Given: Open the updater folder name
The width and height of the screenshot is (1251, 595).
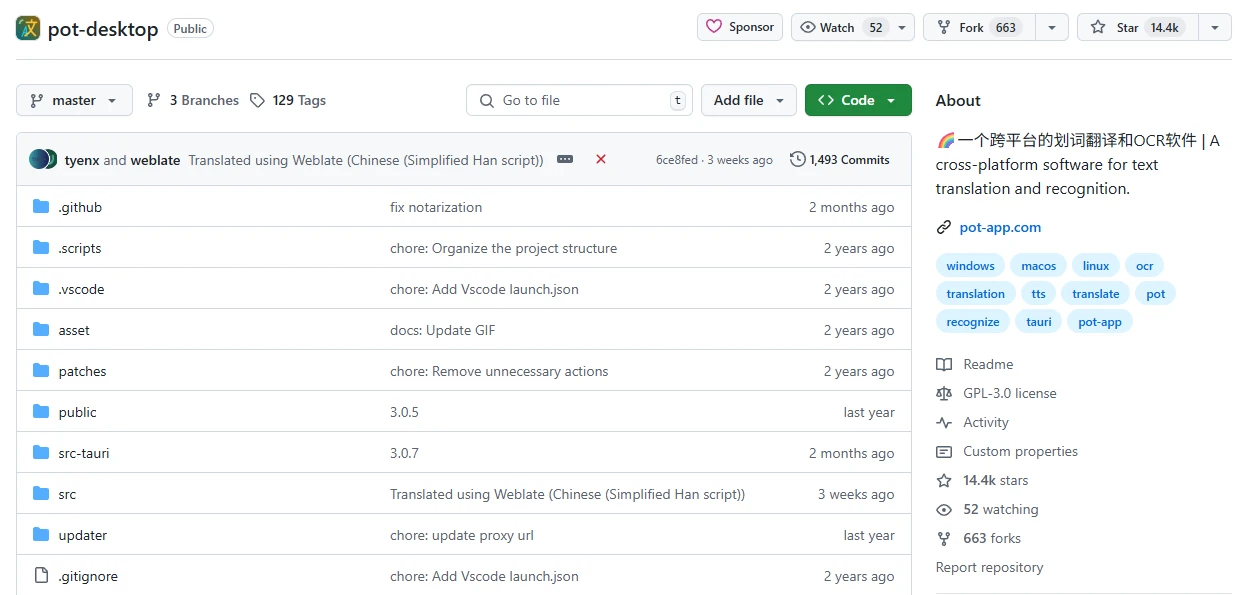Looking at the screenshot, I should point(83,535).
